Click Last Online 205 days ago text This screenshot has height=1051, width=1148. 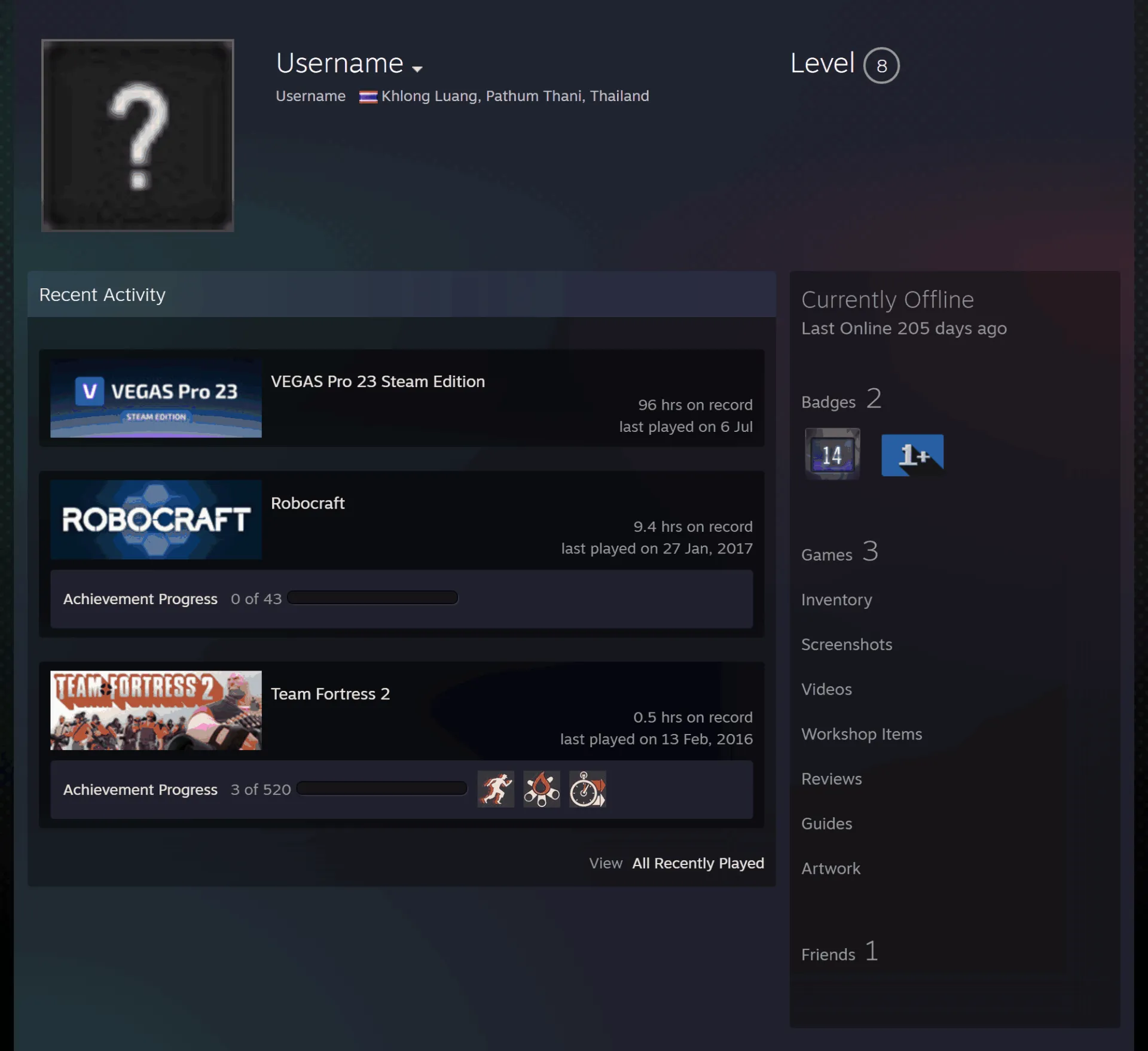click(x=904, y=328)
